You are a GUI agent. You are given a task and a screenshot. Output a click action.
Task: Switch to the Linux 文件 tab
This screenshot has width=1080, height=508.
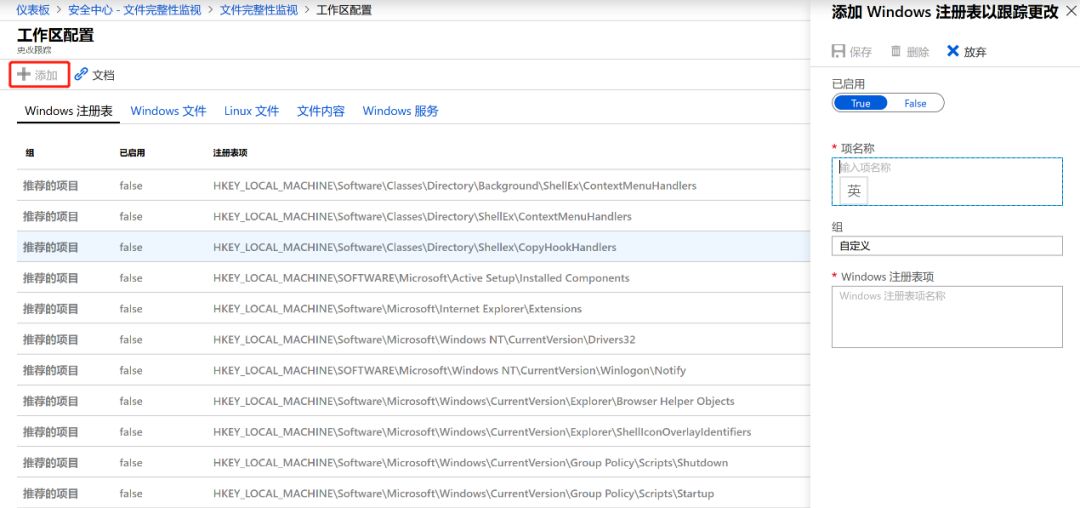point(251,111)
